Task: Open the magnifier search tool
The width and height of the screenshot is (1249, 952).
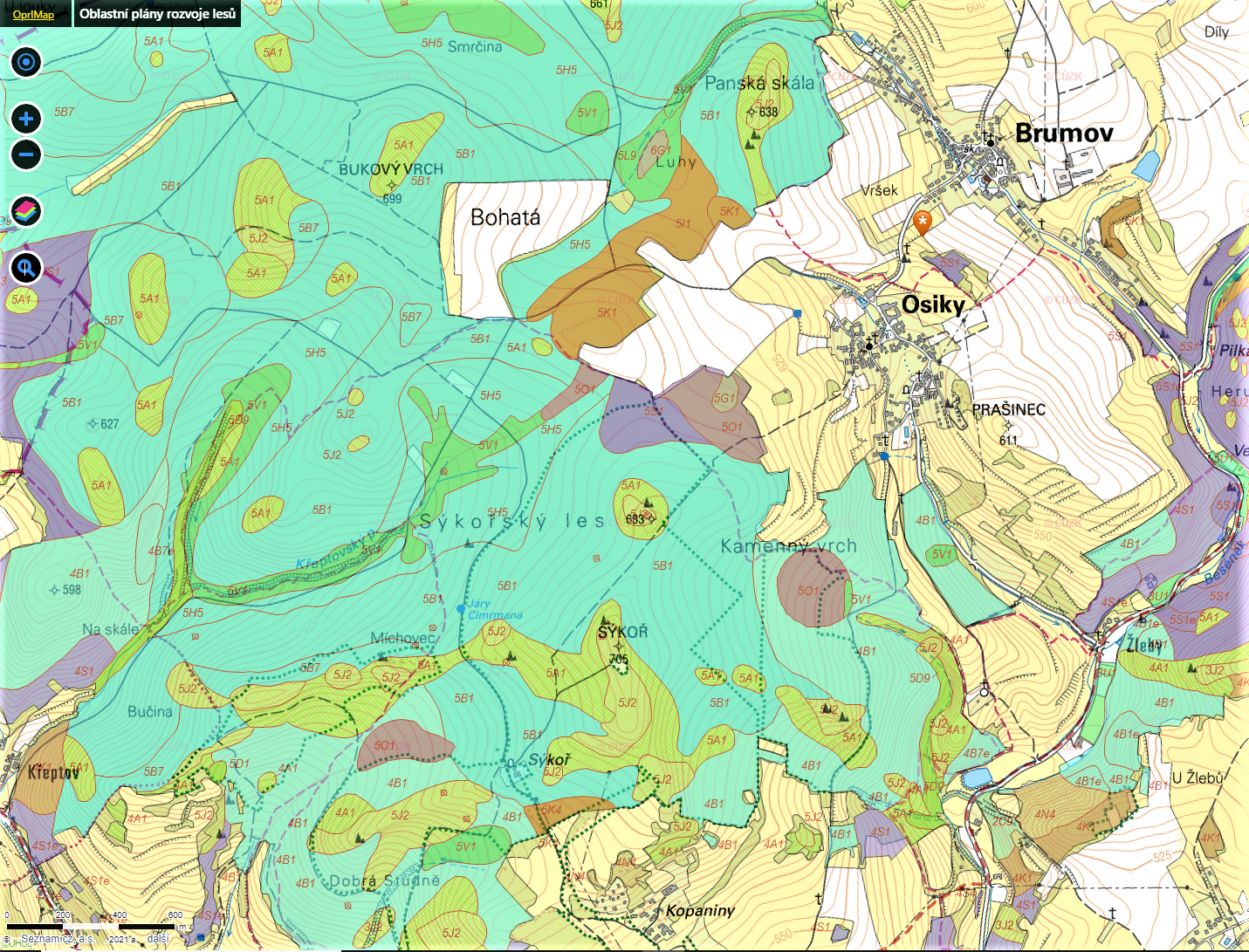Action: (x=26, y=268)
